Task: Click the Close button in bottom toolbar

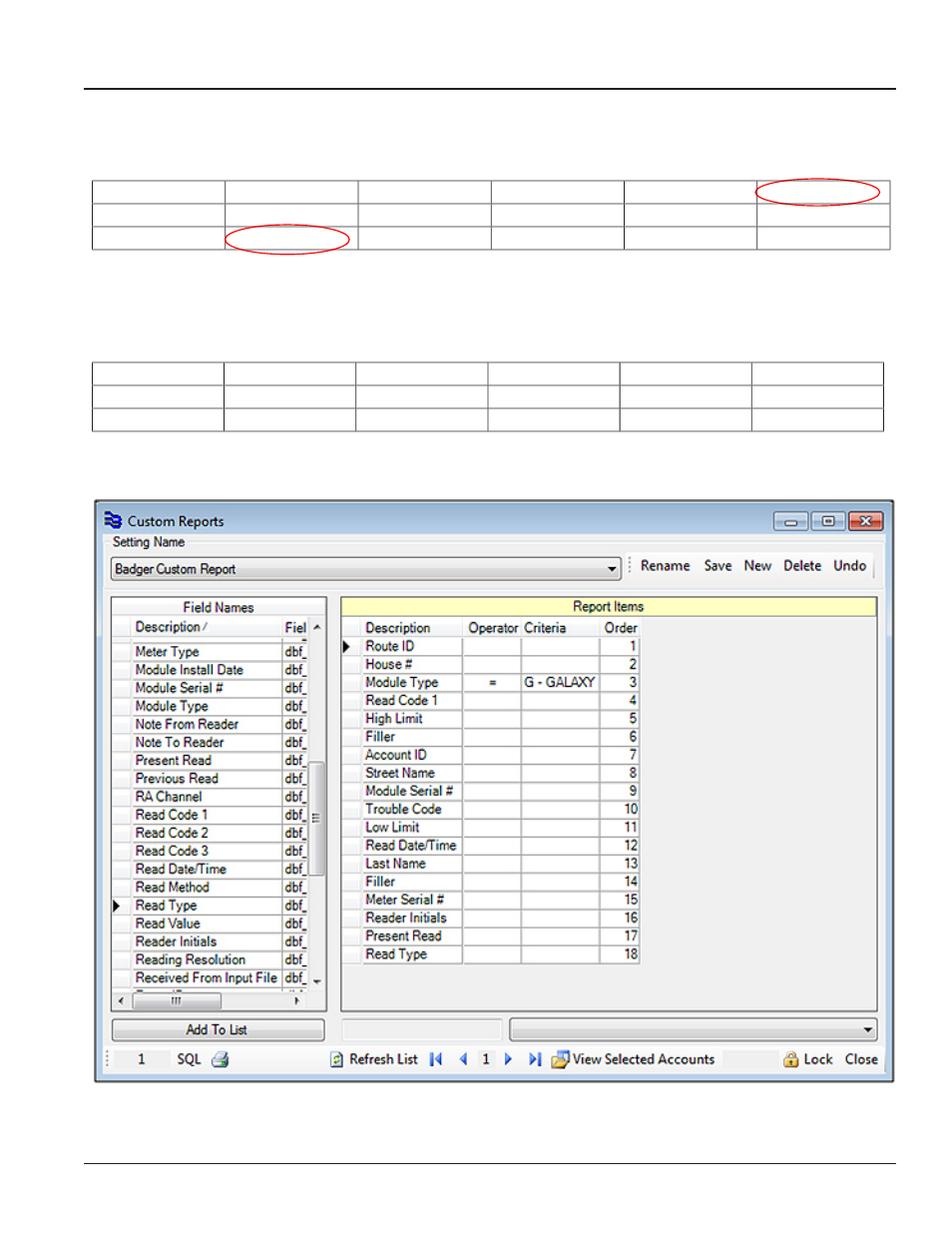Action: click(x=861, y=1059)
